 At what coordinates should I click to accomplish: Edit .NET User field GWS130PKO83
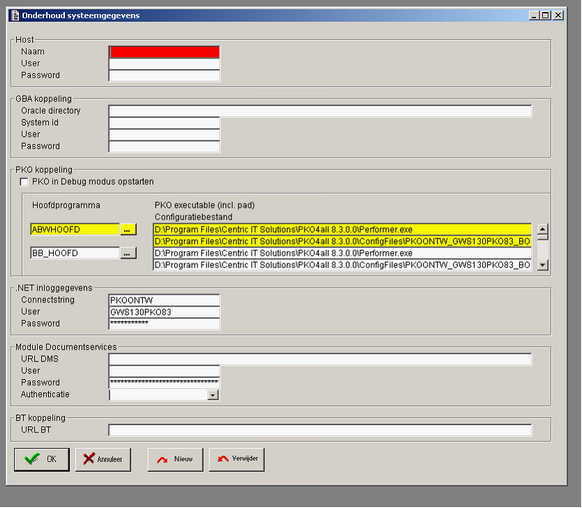(164, 312)
